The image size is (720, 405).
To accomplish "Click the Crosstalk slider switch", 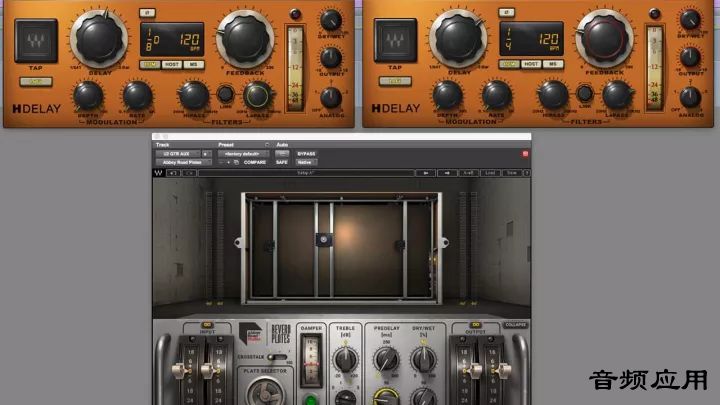I will 278,357.
